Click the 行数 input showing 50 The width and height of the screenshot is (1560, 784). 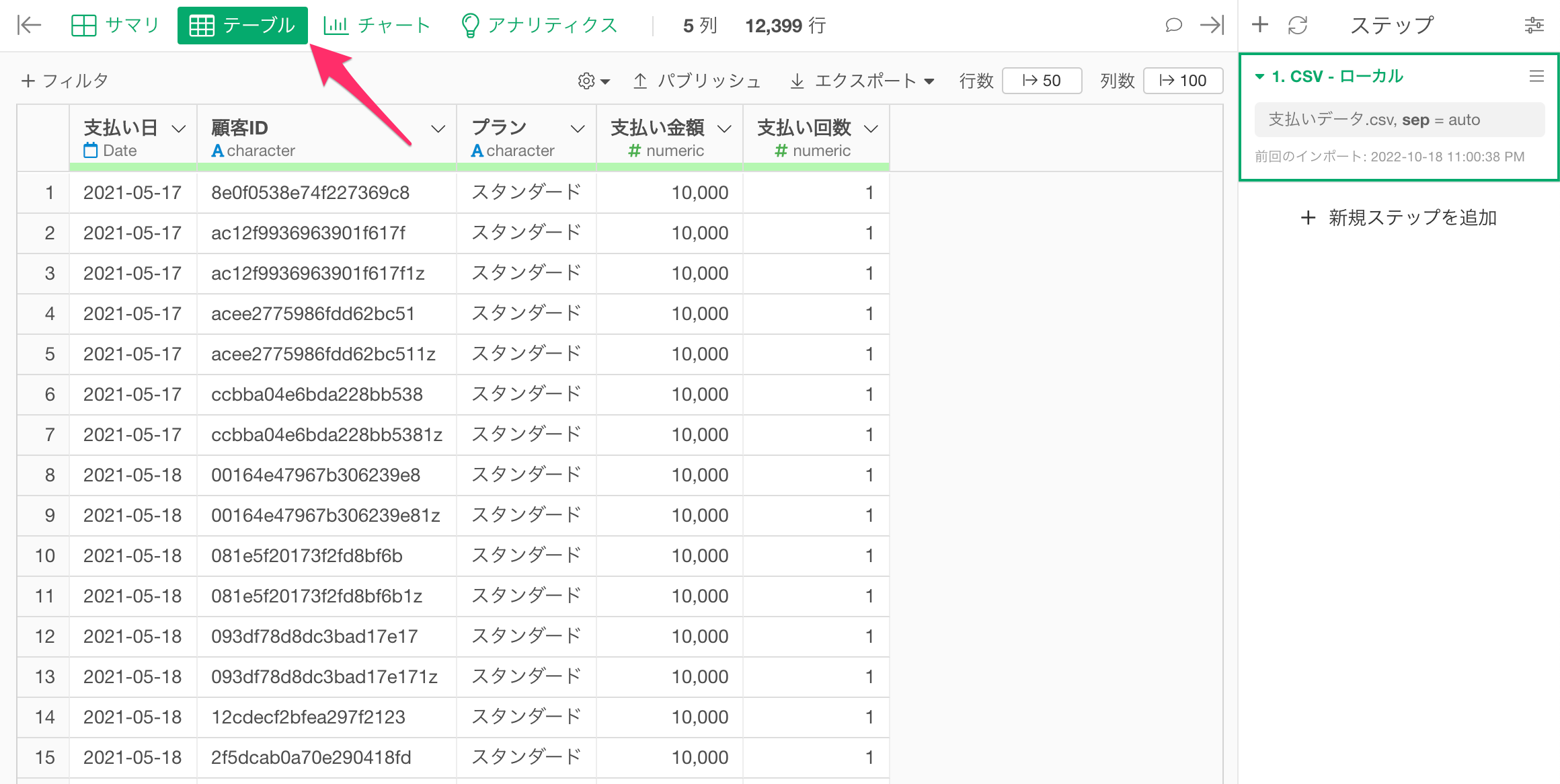(x=1042, y=81)
